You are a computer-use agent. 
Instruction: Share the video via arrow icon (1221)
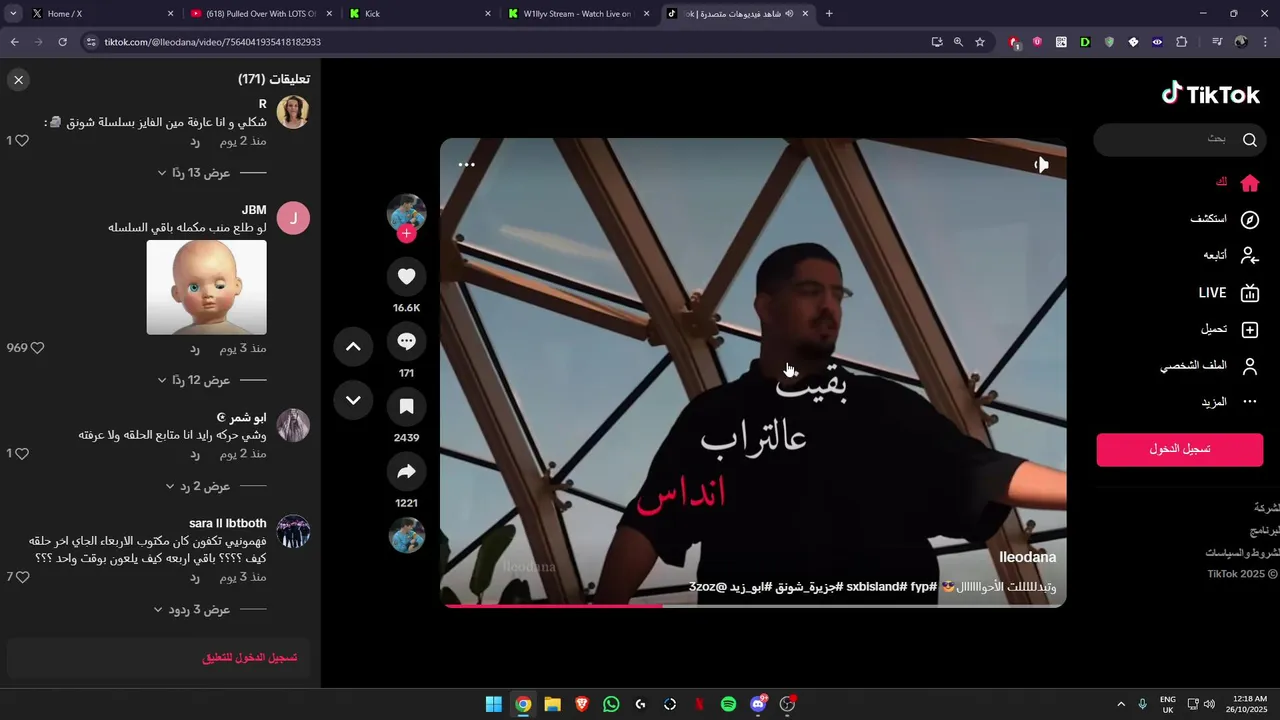406,472
